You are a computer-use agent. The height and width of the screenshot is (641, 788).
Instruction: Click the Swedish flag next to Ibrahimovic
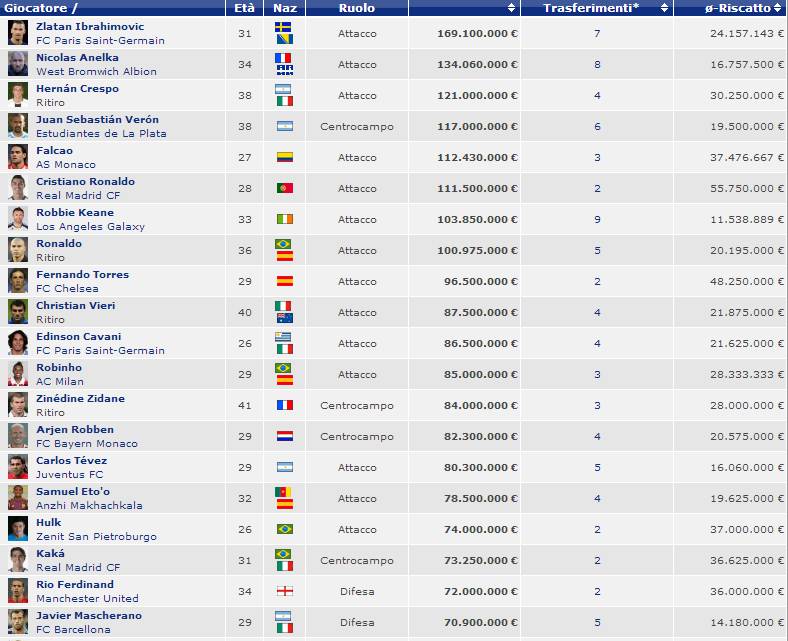[x=284, y=26]
